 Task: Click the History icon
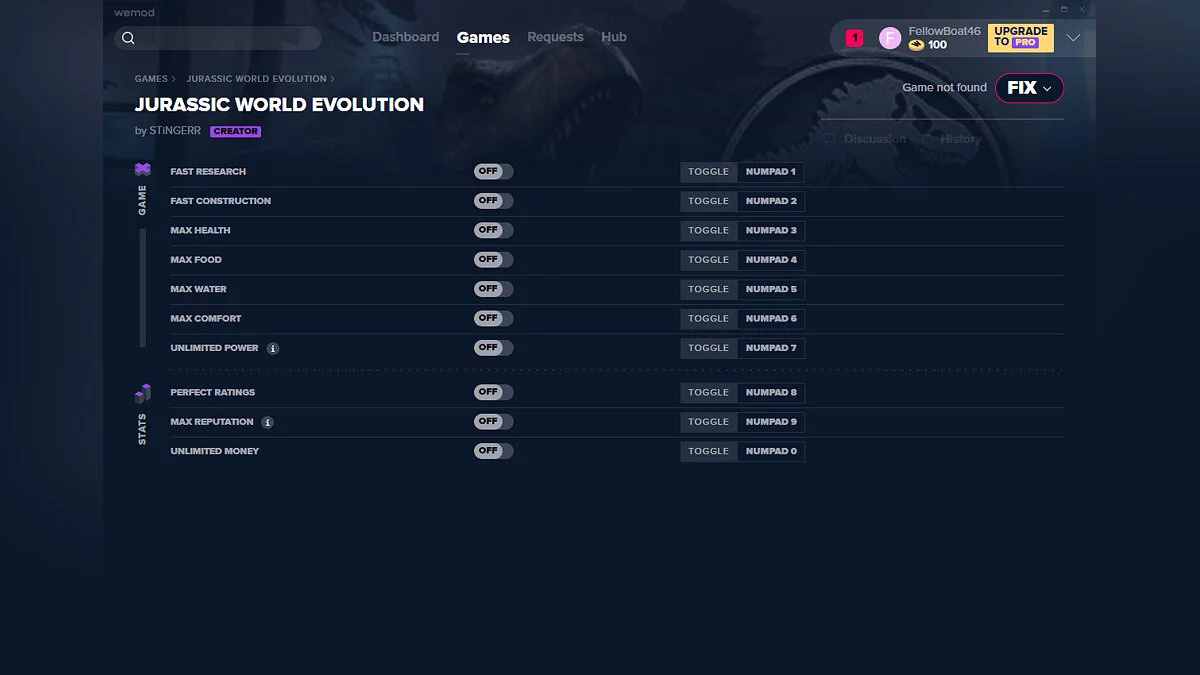927,139
